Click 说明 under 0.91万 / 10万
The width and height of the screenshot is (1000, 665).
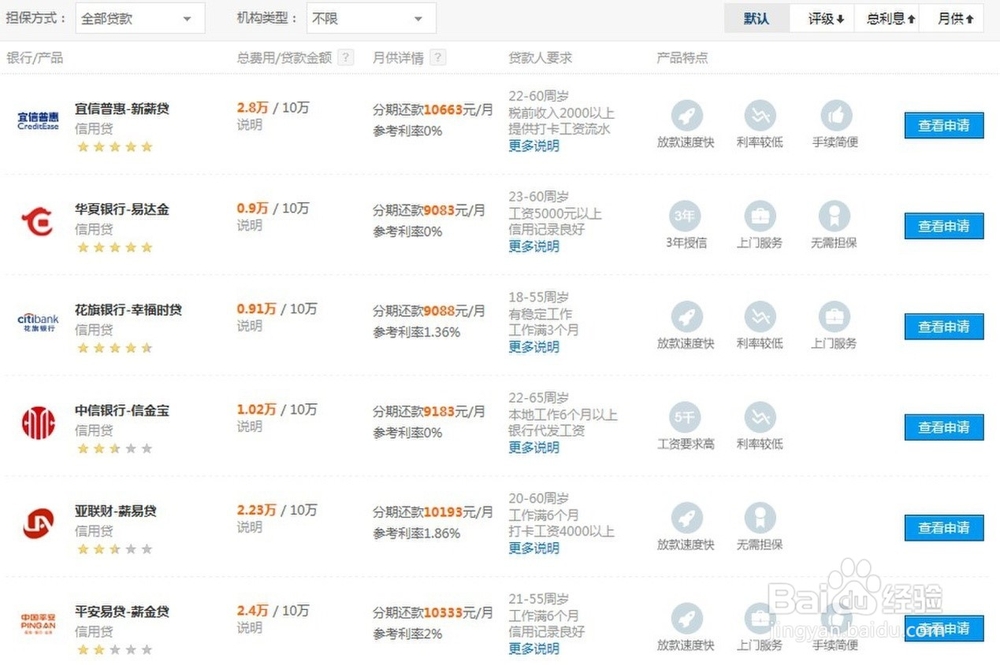[x=249, y=326]
